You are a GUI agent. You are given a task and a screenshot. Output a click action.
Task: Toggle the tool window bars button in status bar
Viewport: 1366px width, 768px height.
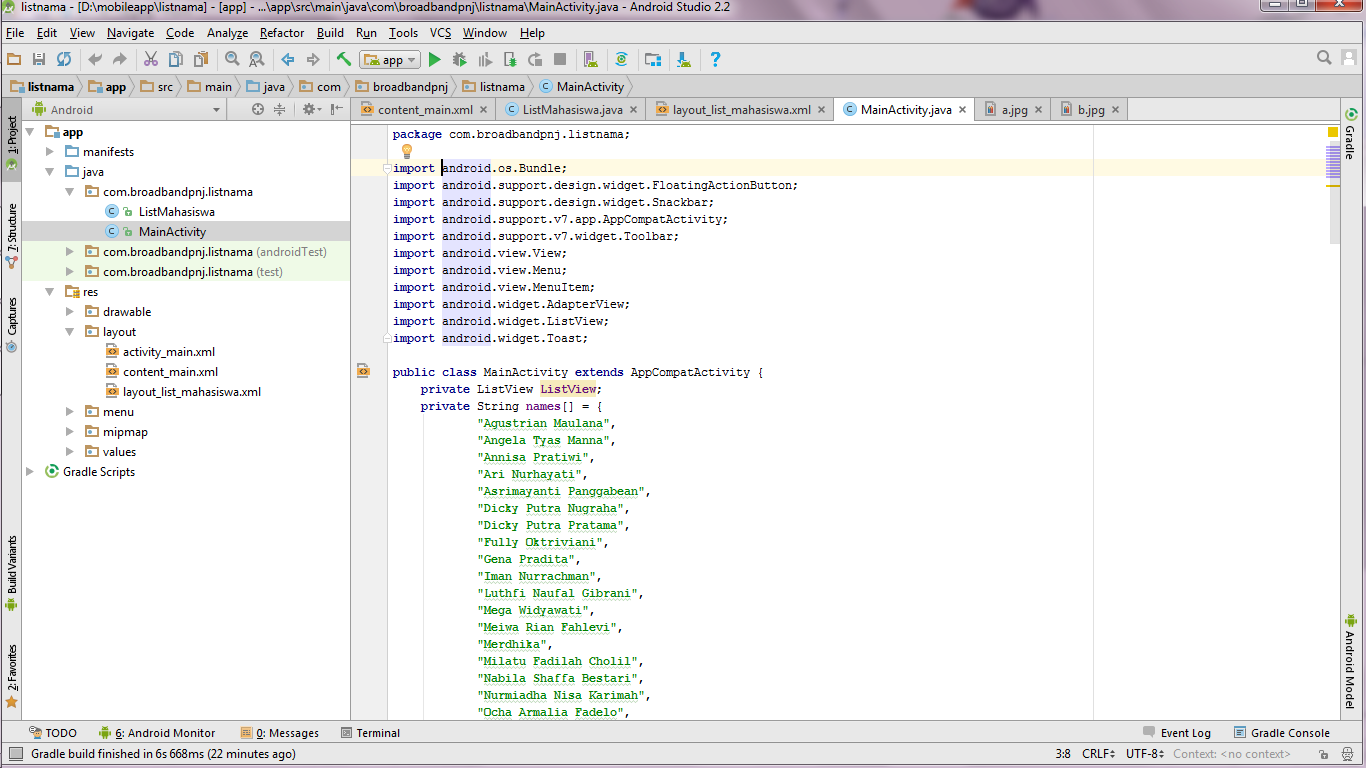pyautogui.click(x=15, y=754)
